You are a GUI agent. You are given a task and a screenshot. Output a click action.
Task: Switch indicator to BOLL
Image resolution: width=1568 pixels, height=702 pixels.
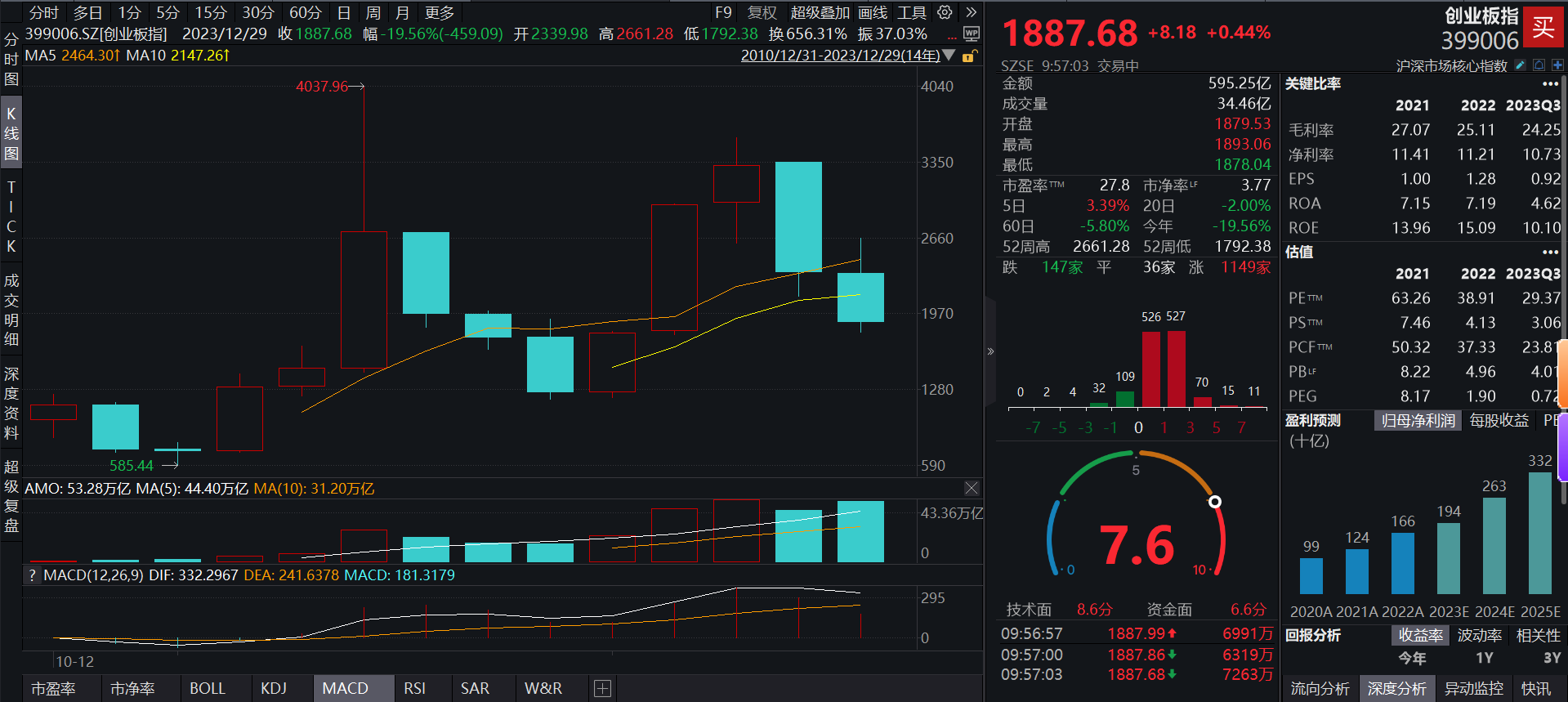click(208, 689)
